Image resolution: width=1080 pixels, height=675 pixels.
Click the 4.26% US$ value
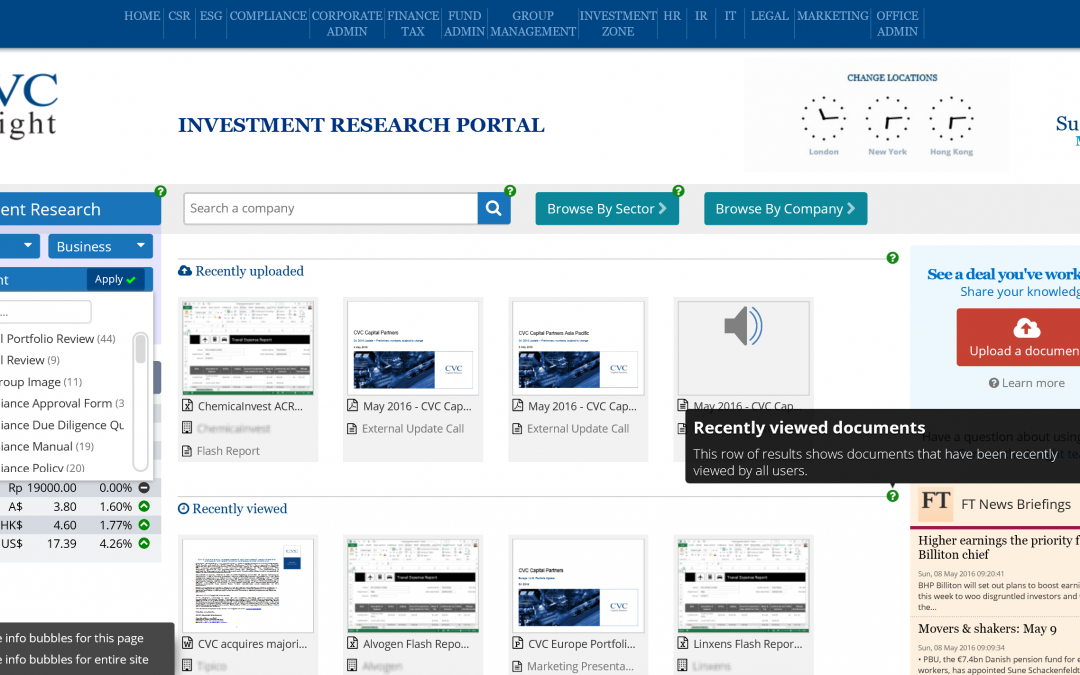[x=116, y=543]
